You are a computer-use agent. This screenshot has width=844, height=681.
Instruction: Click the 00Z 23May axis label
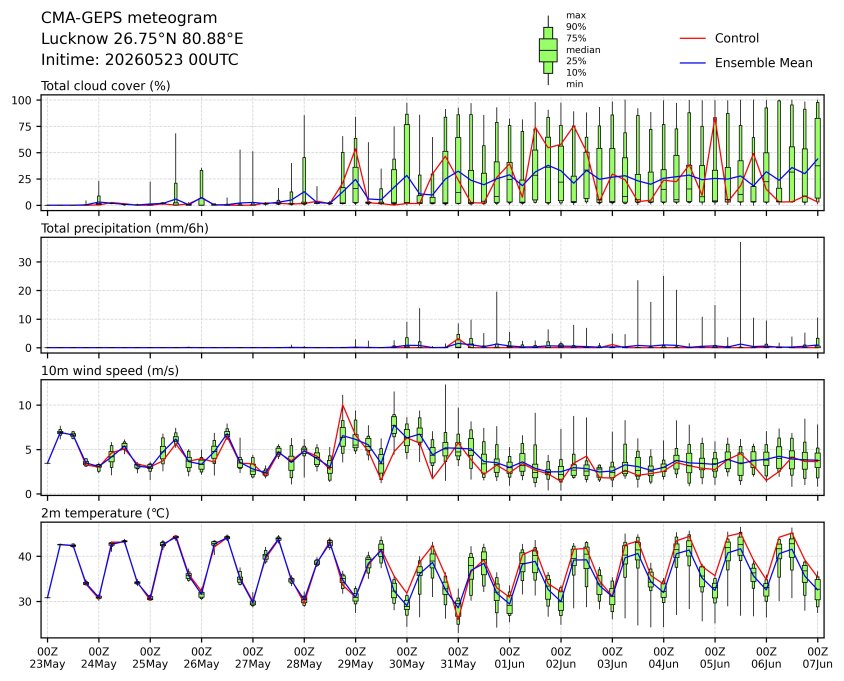(x=47, y=658)
